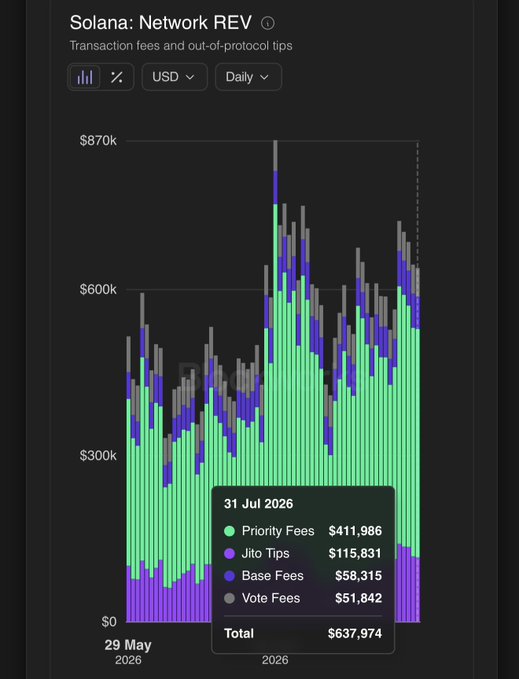The image size is (519, 679).
Task: Click the gray Vote Fees legend dot
Action: [229, 598]
